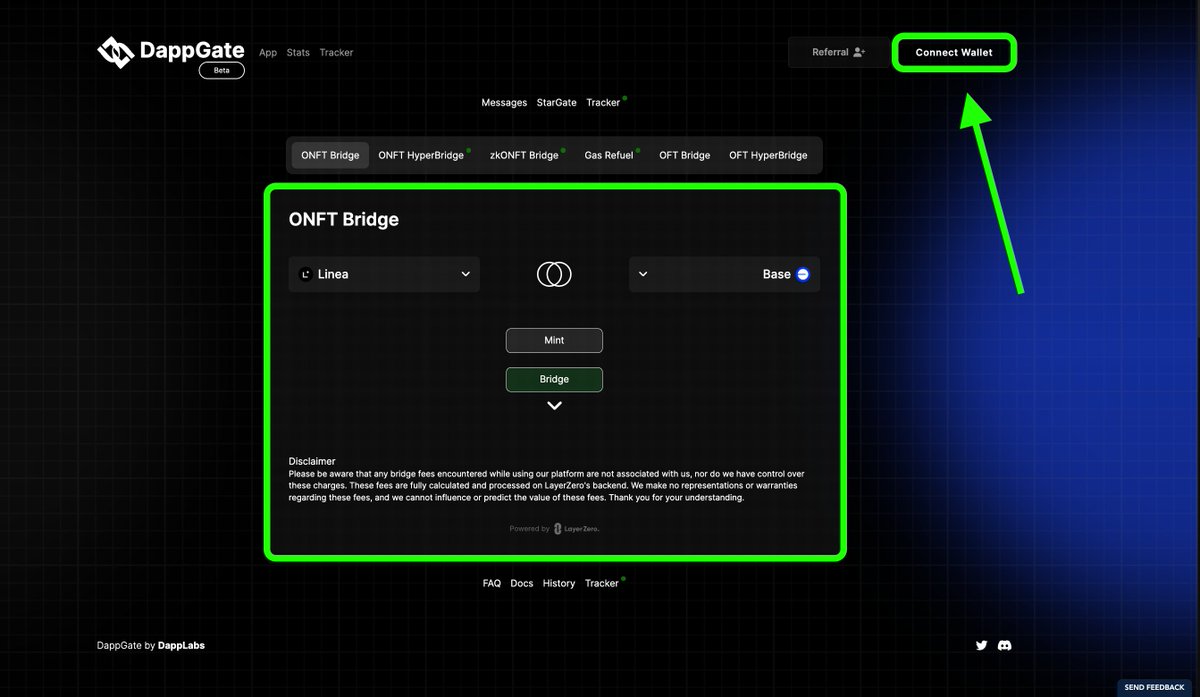
Task: Switch to the ONFT HyperBridge tab
Action: 422,155
